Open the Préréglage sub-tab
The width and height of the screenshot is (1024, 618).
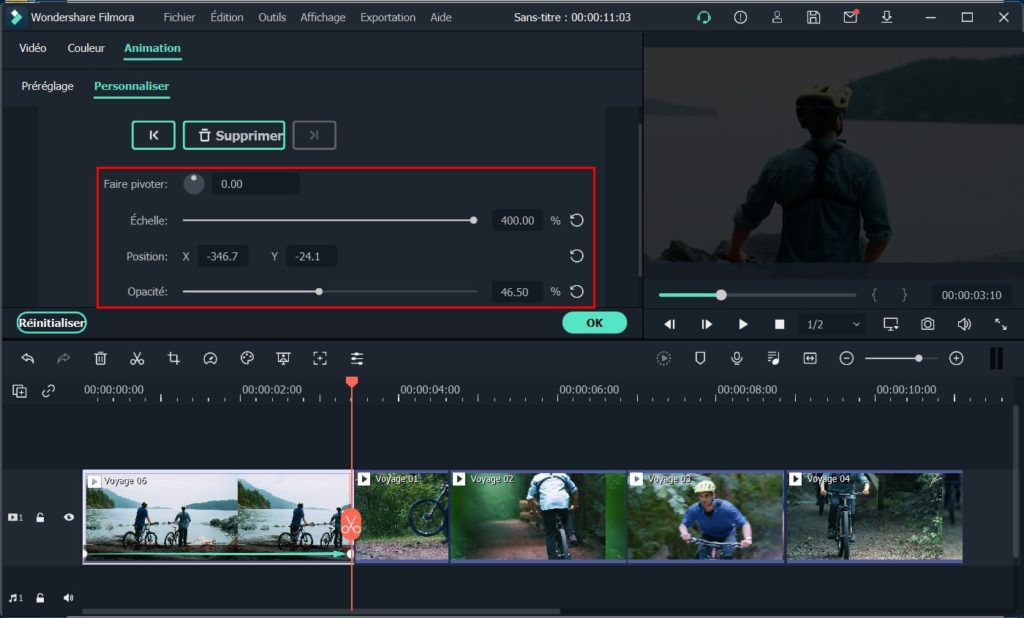(47, 86)
